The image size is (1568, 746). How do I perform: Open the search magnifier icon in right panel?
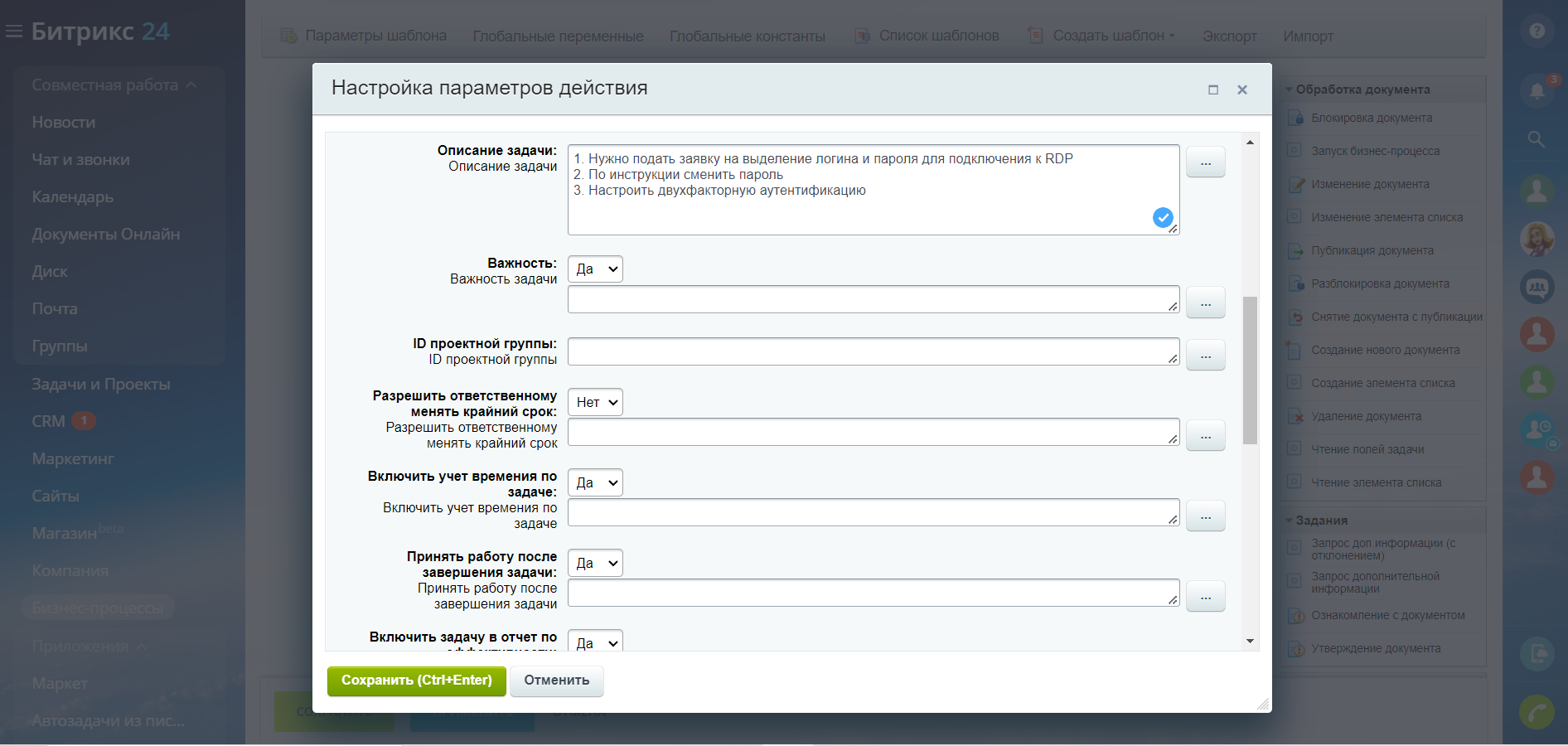click(x=1537, y=139)
